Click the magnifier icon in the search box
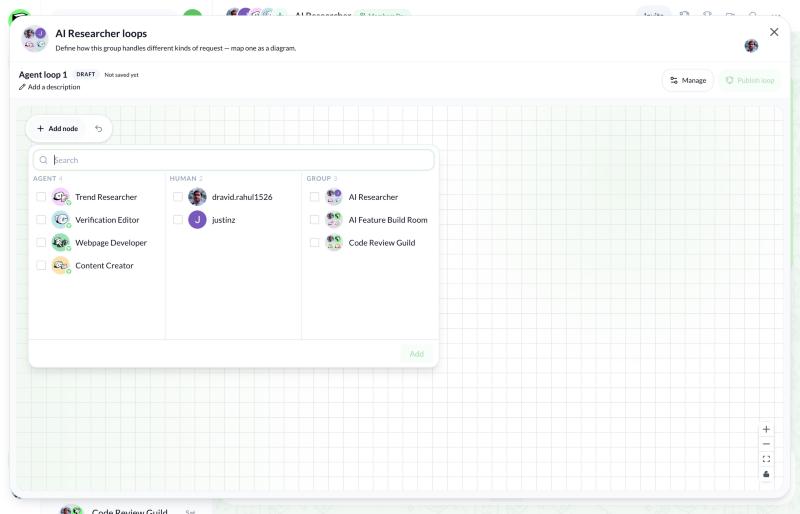 (43, 160)
